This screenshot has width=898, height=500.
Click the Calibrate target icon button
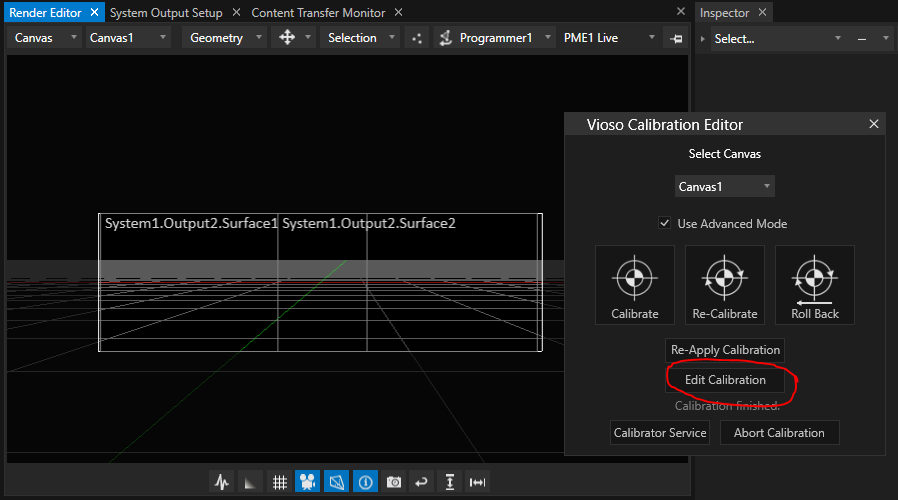pos(635,285)
